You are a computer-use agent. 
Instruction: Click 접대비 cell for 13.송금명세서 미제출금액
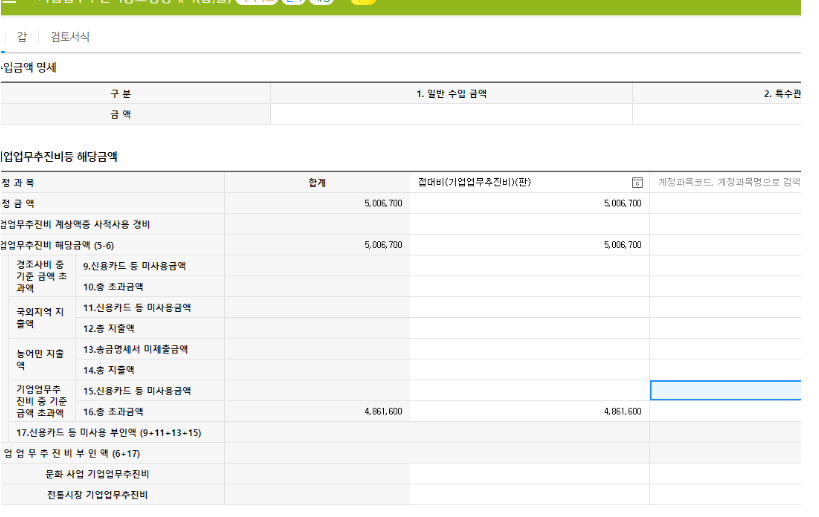click(529, 349)
